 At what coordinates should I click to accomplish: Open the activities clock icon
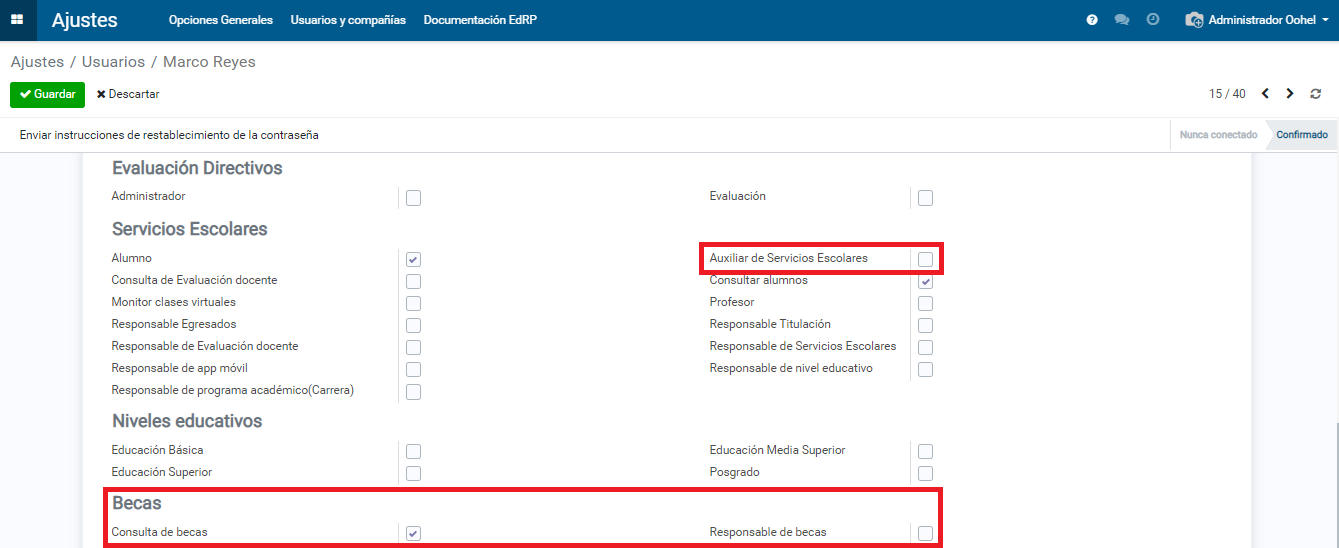tap(1153, 20)
